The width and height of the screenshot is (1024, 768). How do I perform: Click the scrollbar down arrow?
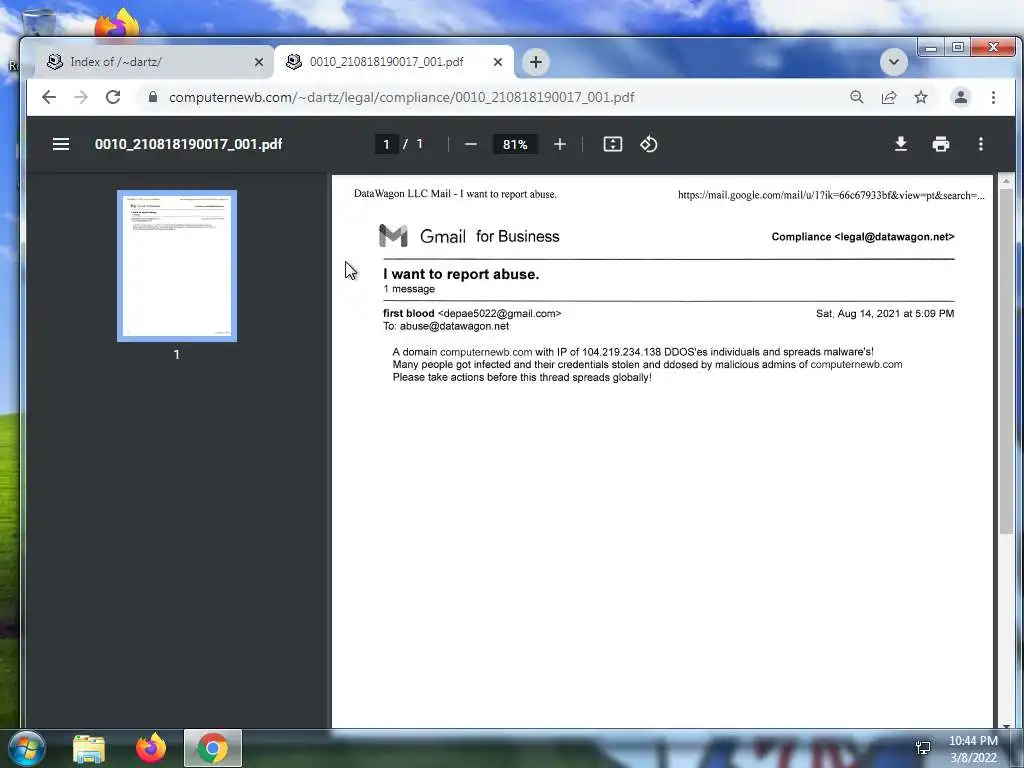[1006, 724]
